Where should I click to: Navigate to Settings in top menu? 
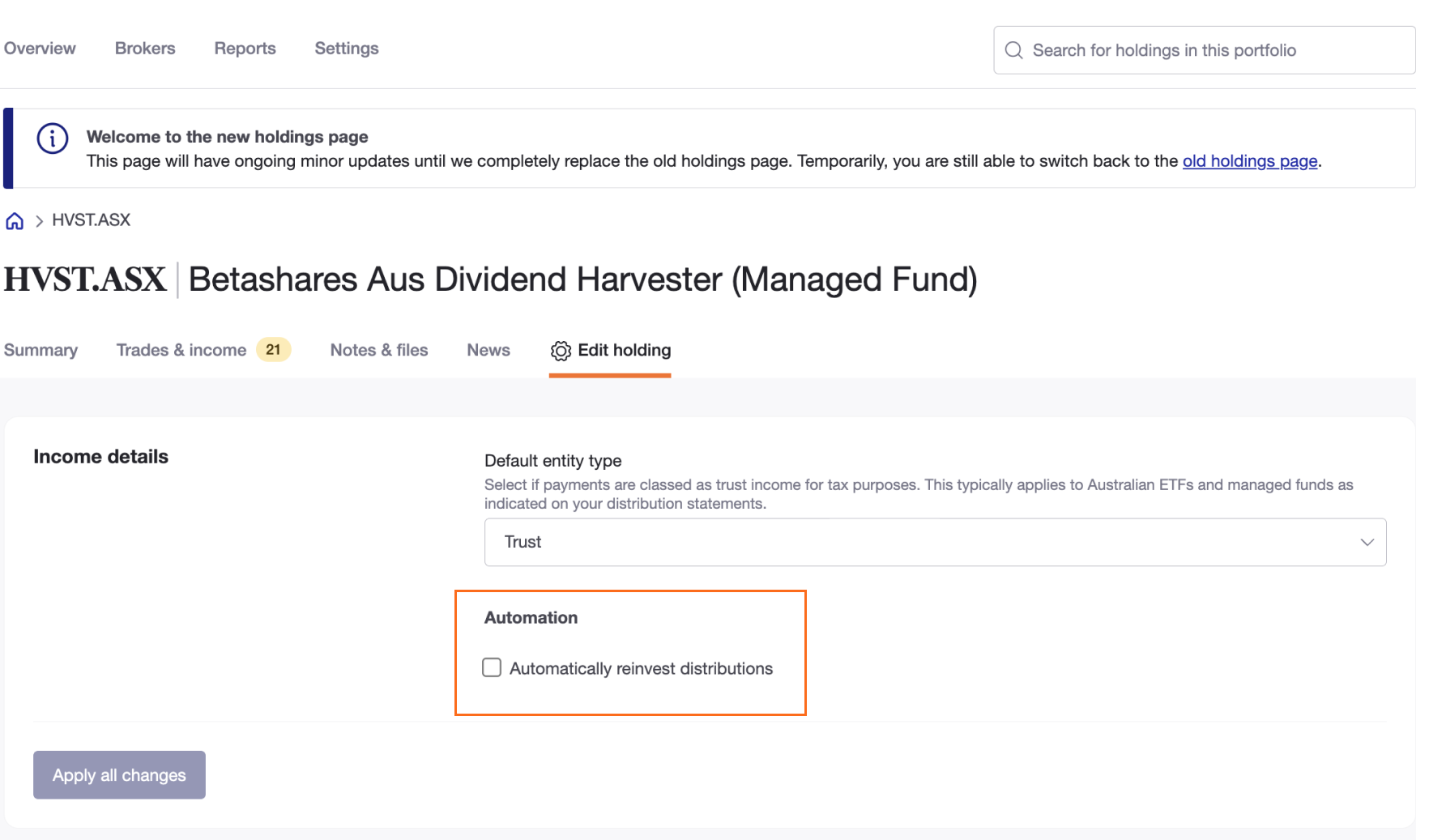coord(347,49)
